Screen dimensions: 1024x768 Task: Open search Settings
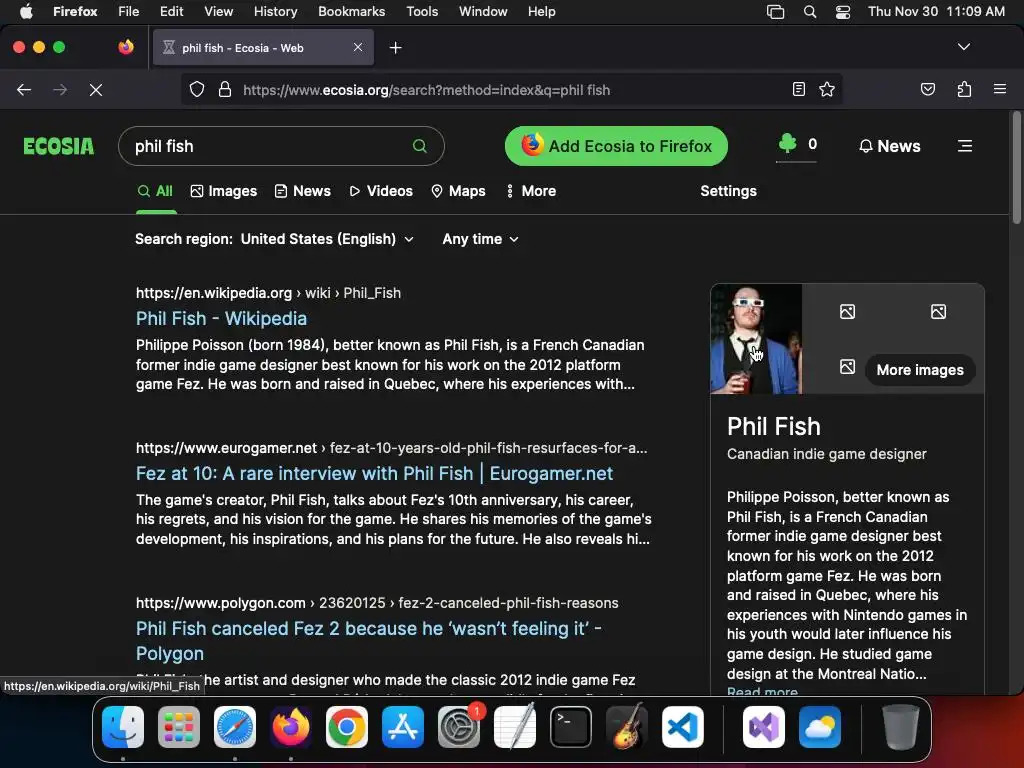(728, 191)
